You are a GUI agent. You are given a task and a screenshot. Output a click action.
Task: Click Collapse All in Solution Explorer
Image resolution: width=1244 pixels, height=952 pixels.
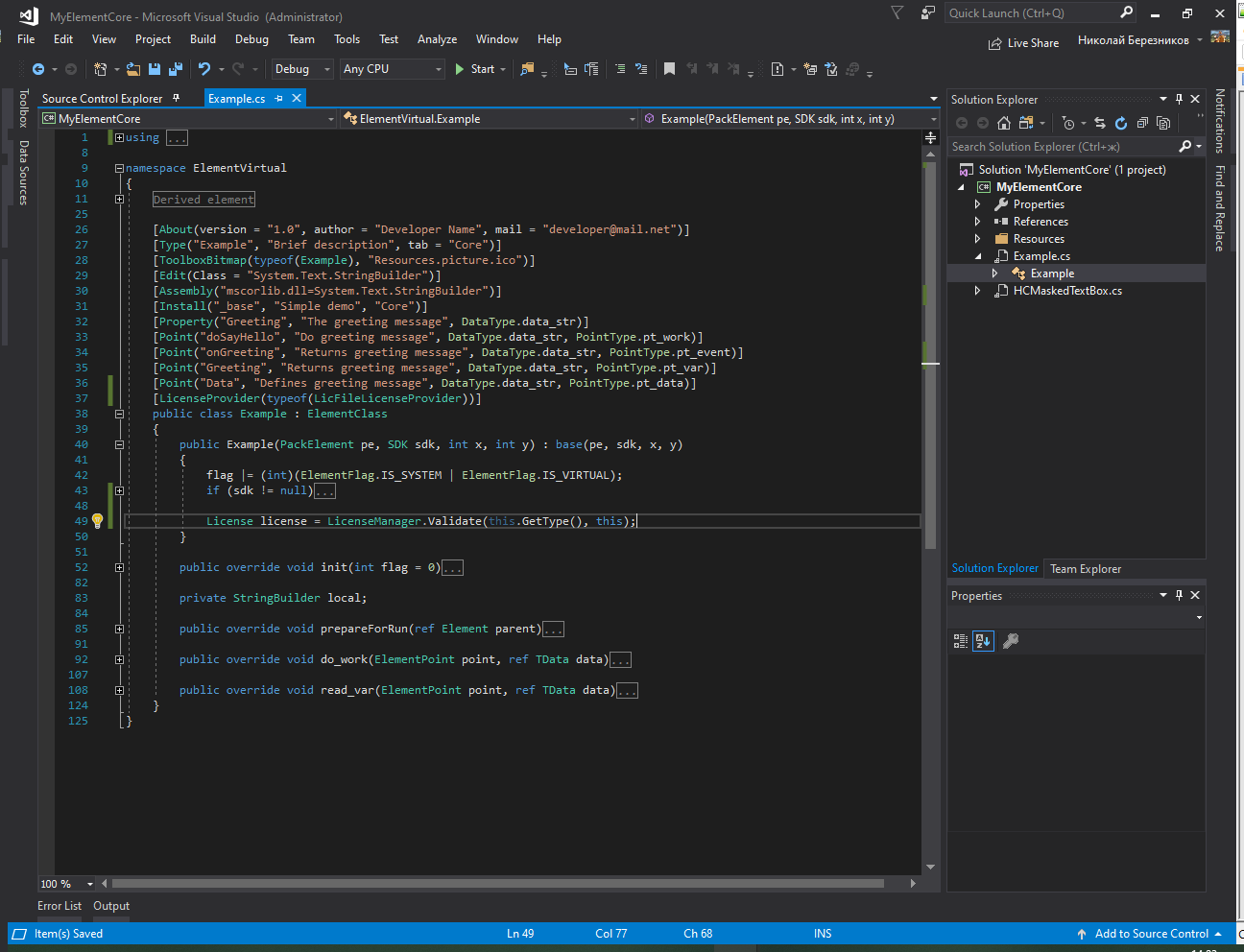(x=1142, y=123)
